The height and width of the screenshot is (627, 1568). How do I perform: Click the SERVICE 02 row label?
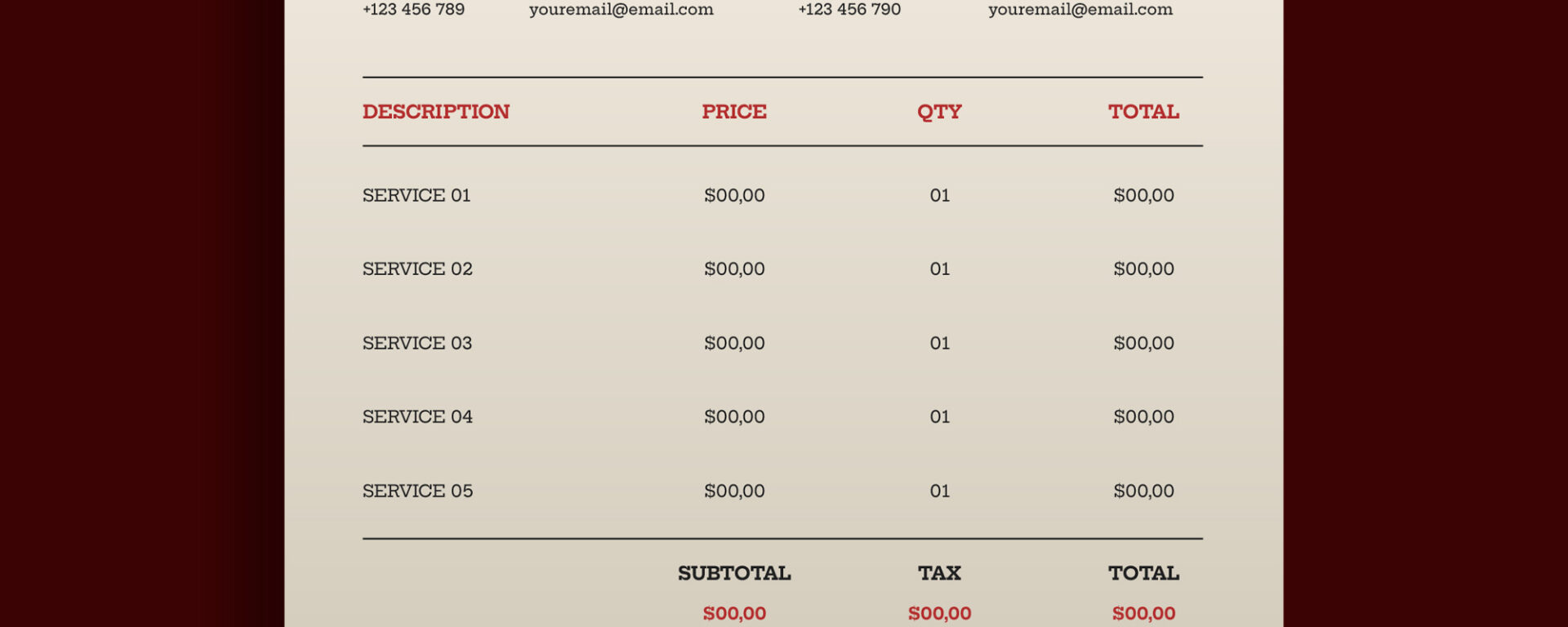point(417,269)
